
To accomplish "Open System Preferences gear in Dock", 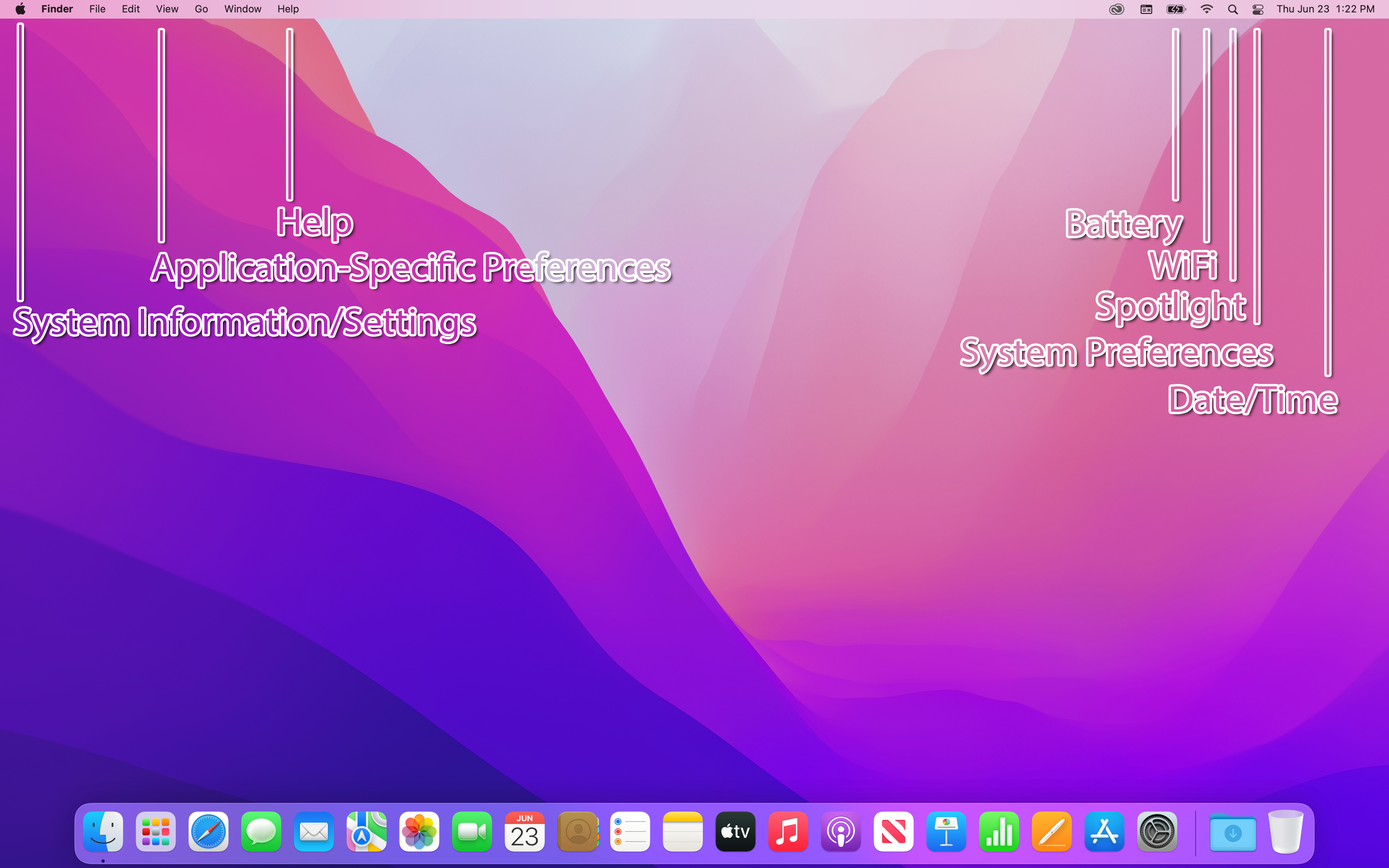I will pyautogui.click(x=1157, y=831).
